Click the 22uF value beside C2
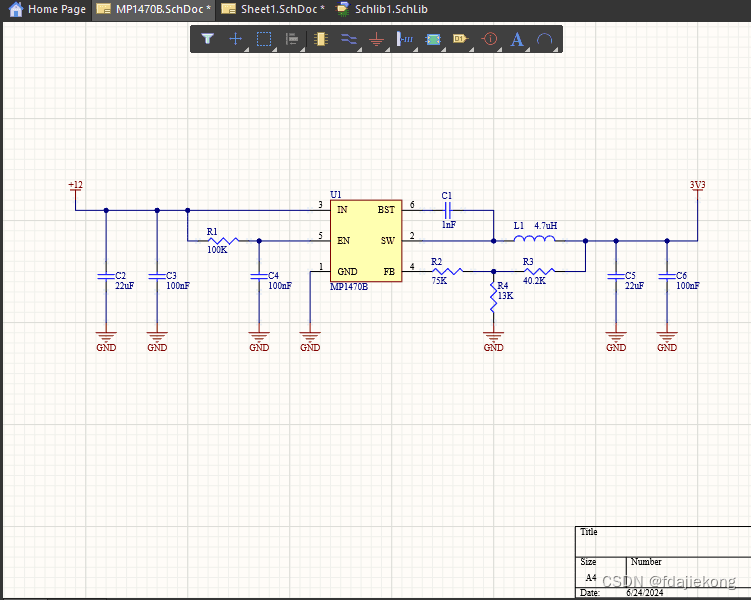 125,285
